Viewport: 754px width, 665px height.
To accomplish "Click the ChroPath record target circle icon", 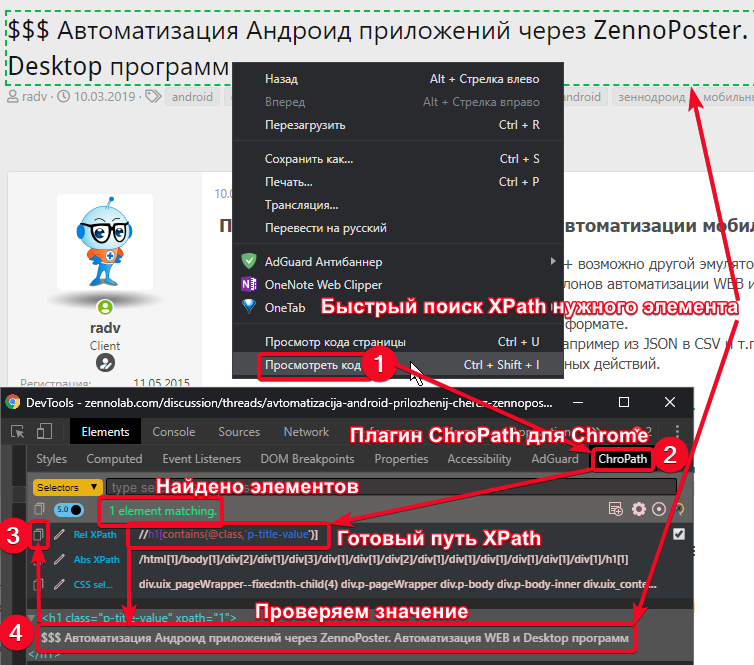I will pos(659,509).
